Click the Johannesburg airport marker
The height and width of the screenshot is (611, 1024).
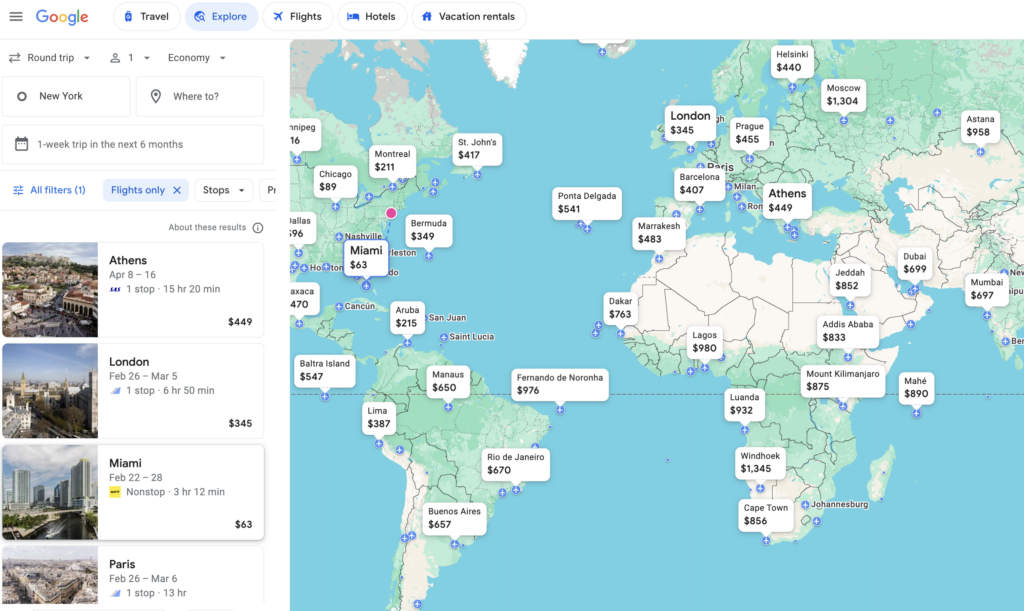(805, 505)
